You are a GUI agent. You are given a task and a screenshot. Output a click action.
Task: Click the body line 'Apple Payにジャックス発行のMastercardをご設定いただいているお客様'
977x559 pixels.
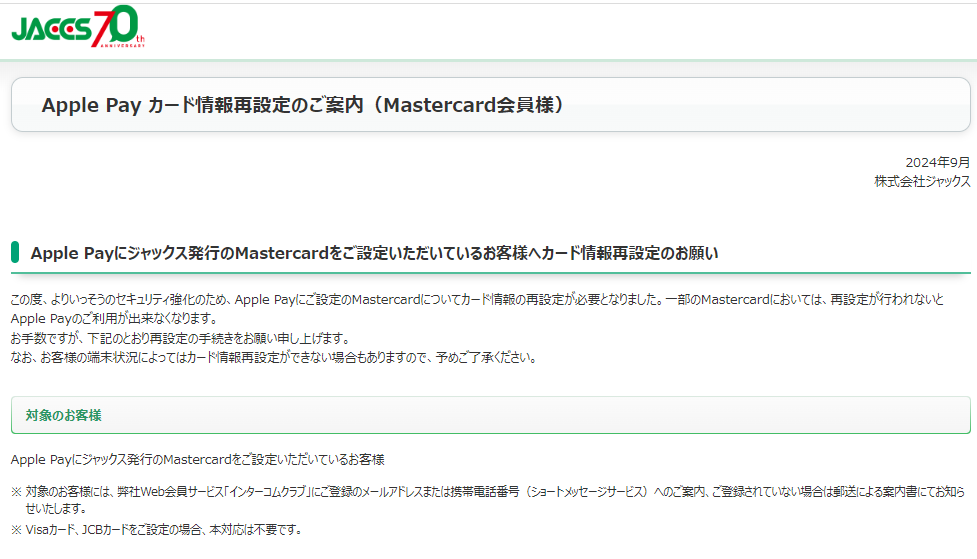pyautogui.click(x=198, y=460)
